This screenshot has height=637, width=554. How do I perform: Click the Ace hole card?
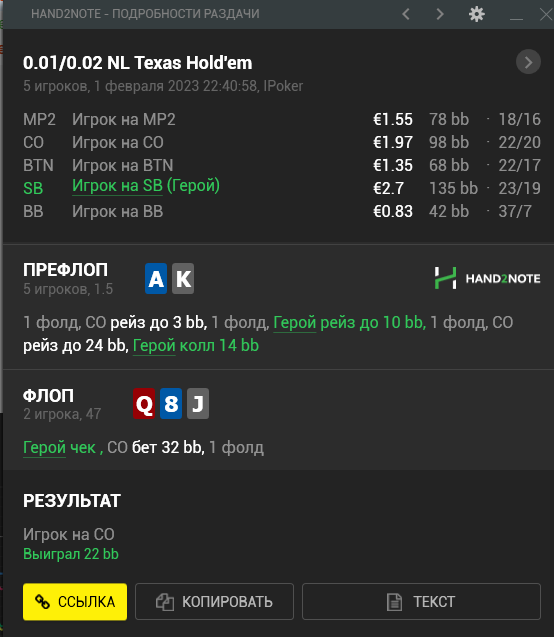pyautogui.click(x=156, y=279)
